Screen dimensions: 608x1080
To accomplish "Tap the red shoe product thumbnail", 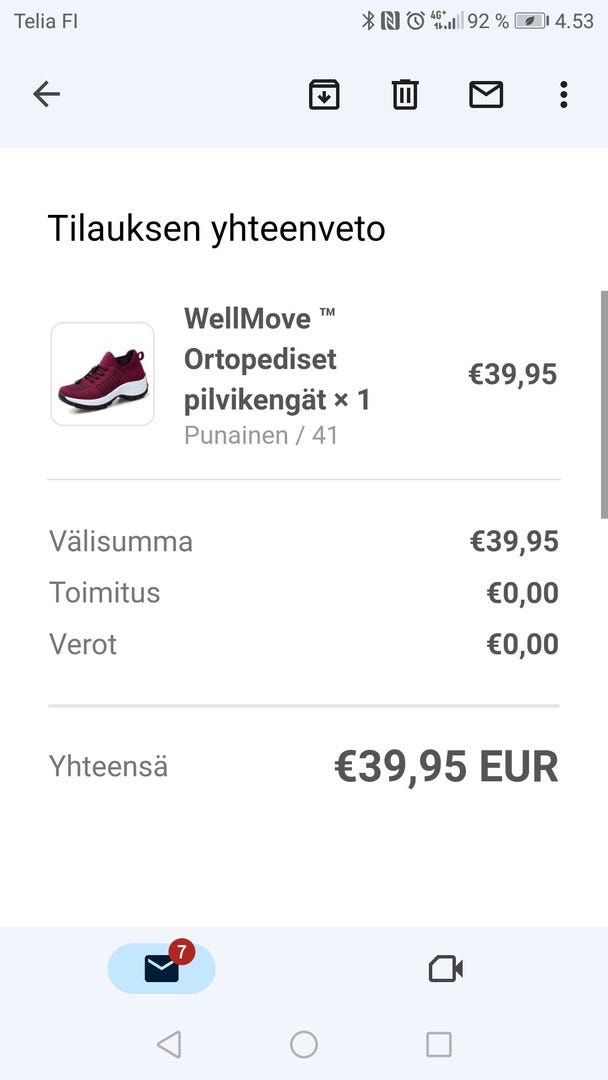I will (x=103, y=374).
